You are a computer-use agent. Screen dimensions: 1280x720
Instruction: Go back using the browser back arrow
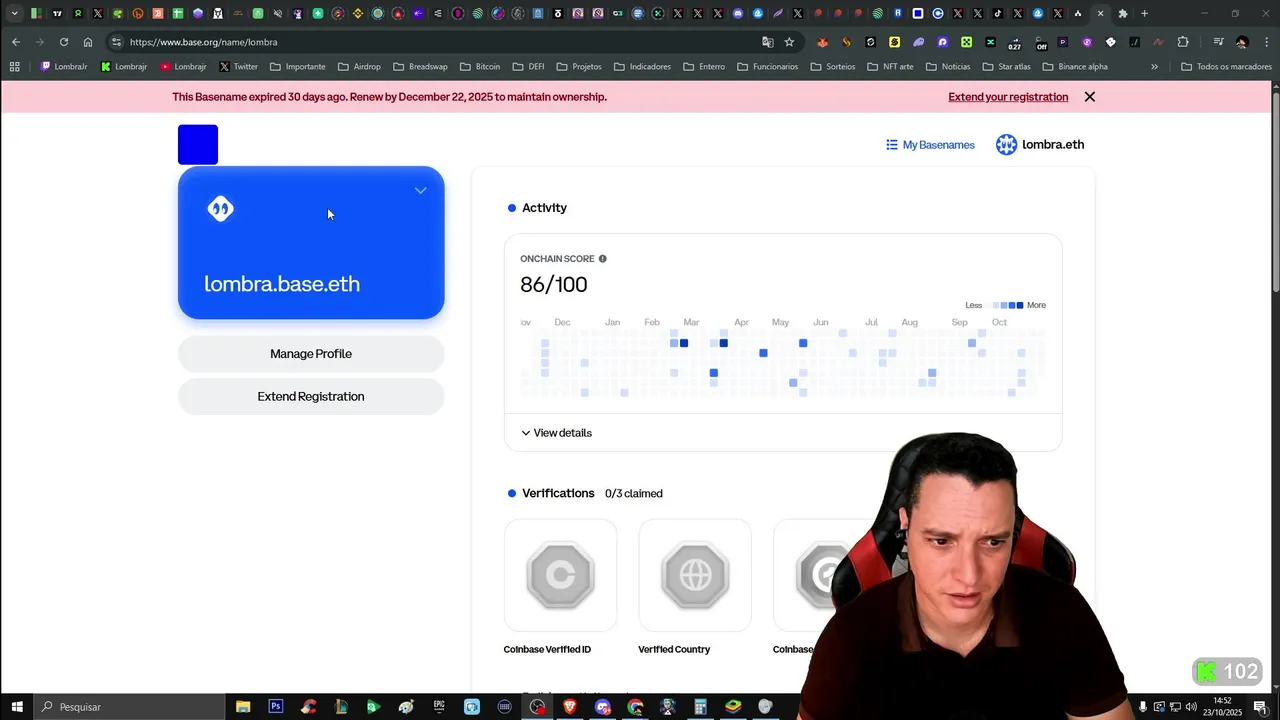(16, 42)
